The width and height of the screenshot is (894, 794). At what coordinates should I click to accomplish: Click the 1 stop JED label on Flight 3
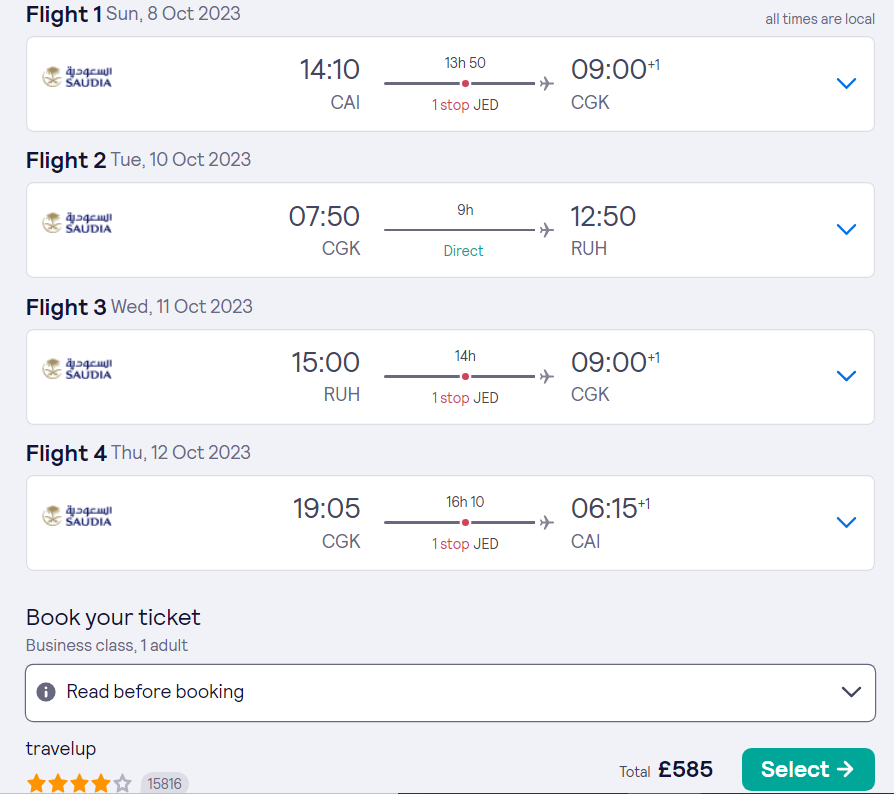pos(465,398)
